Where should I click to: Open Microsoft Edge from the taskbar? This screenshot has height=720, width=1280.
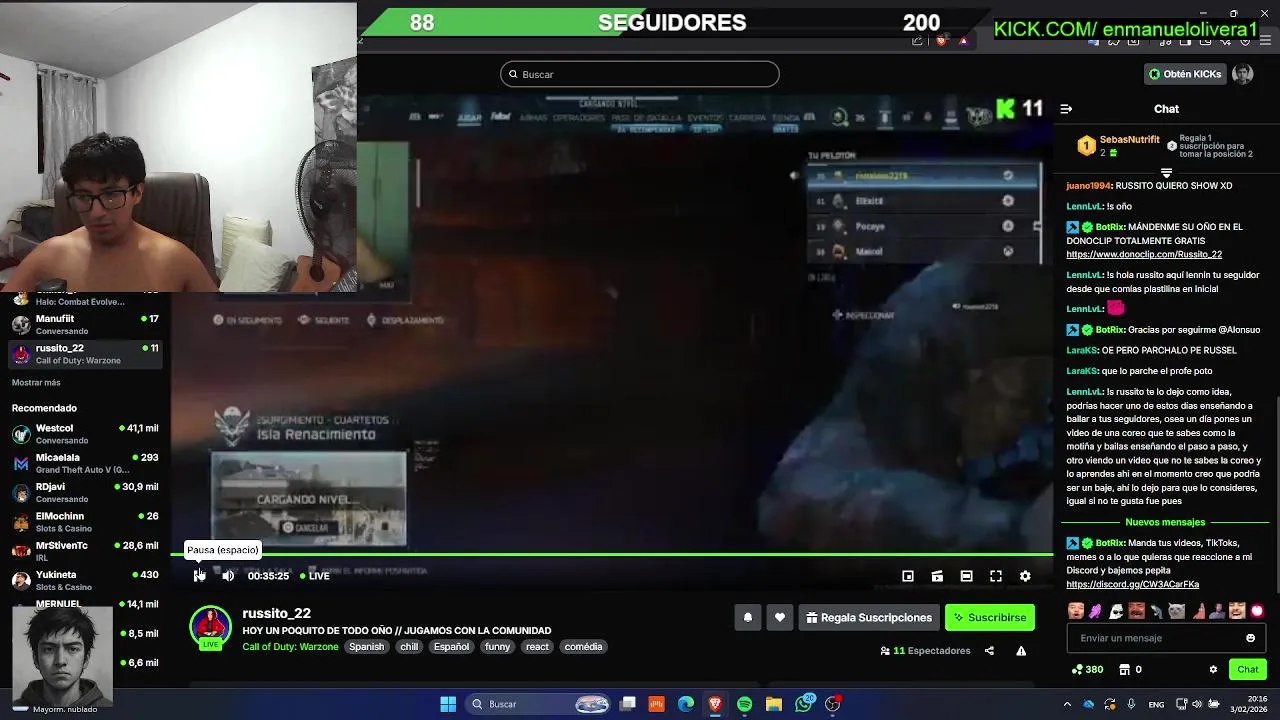point(686,704)
